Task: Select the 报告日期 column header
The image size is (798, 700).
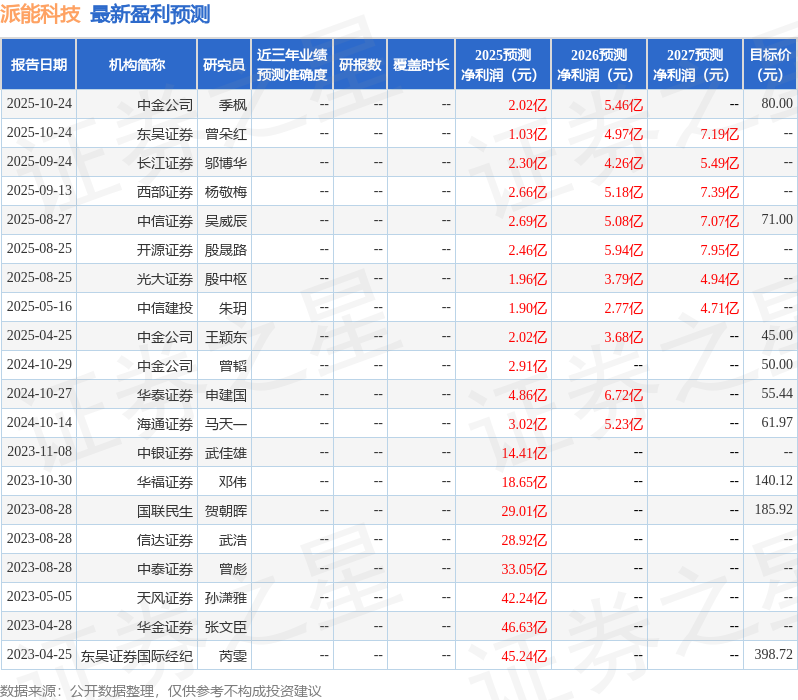Action: 39,65
